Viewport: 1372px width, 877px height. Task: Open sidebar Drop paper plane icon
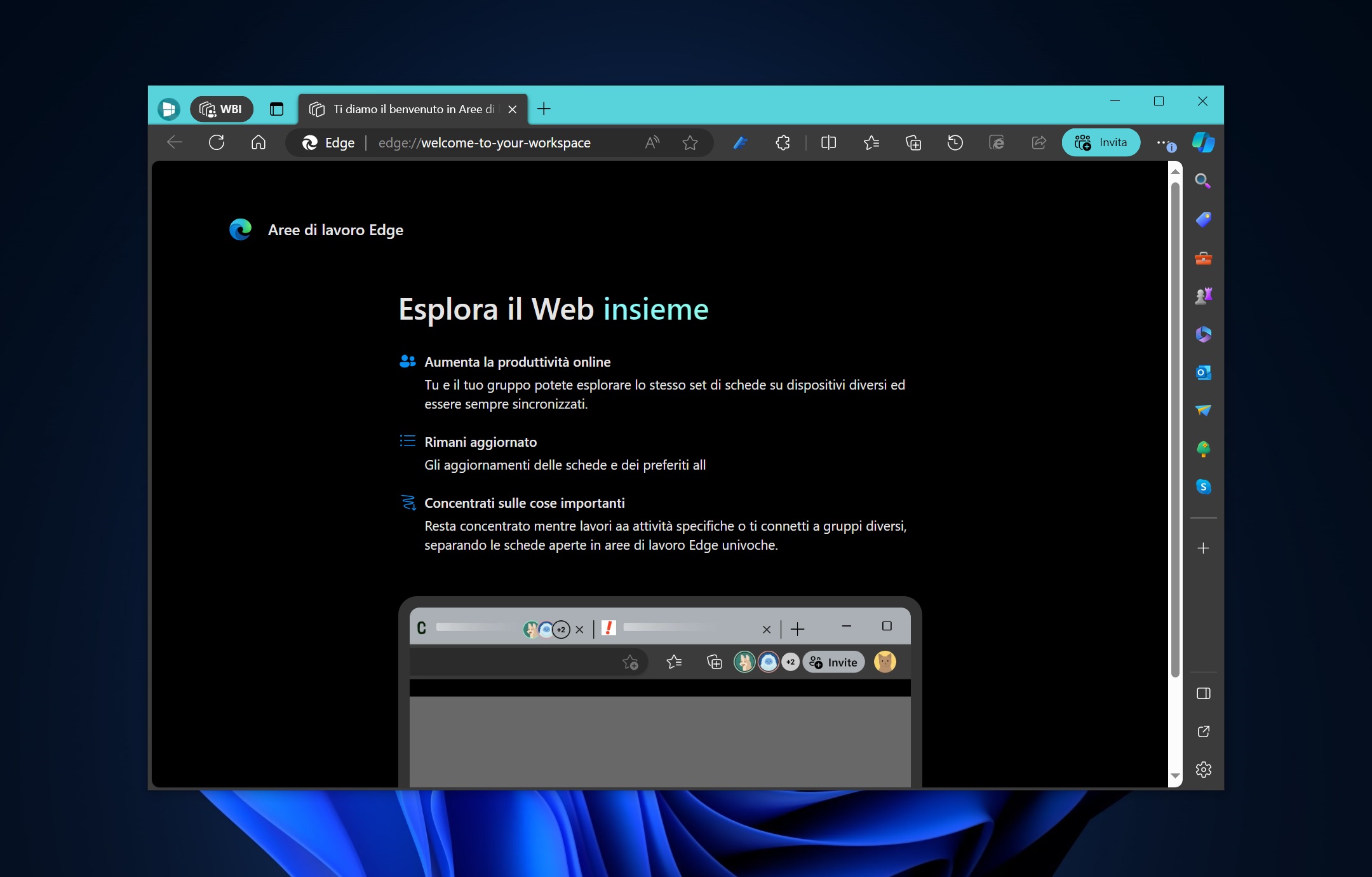(1203, 411)
